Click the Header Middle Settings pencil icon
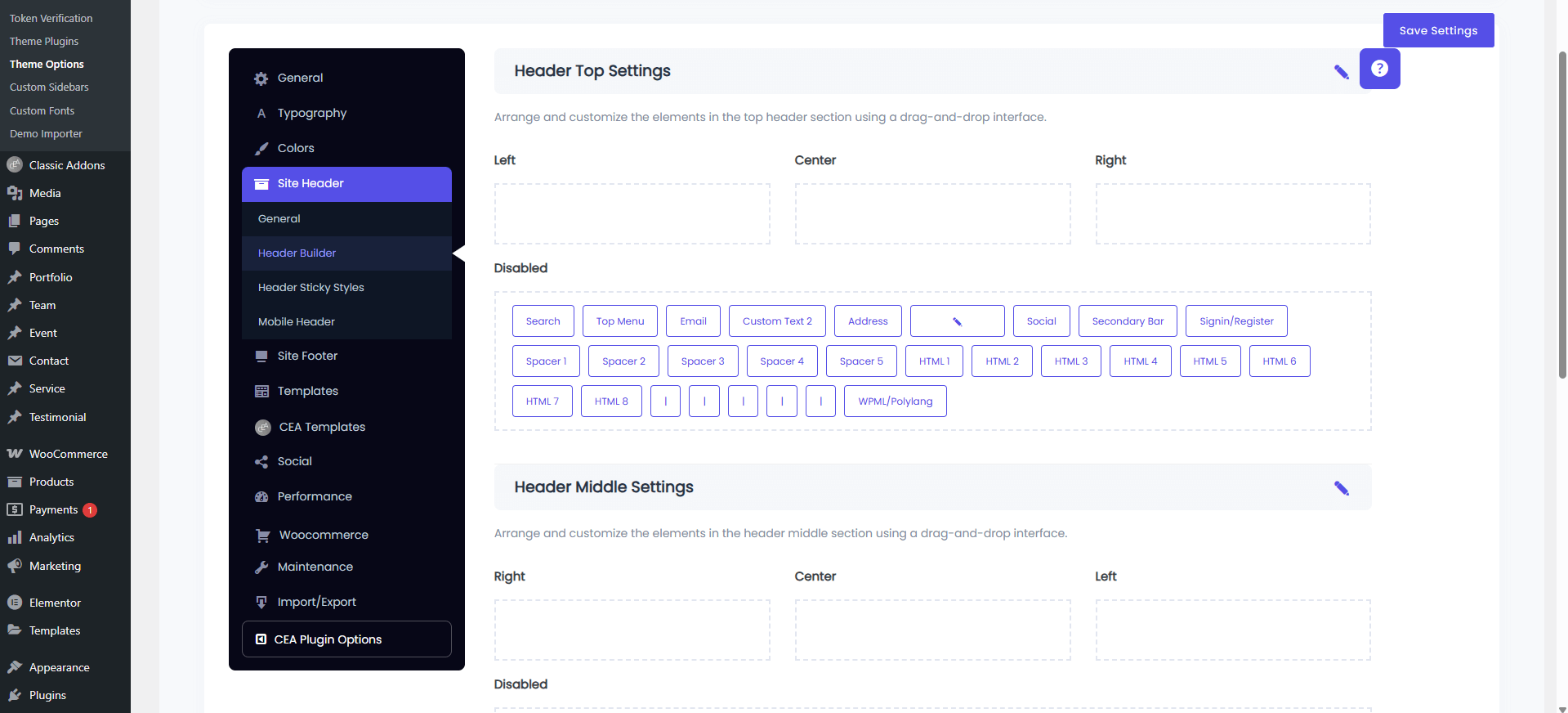Screen dimensions: 1568x713 tap(1341, 488)
